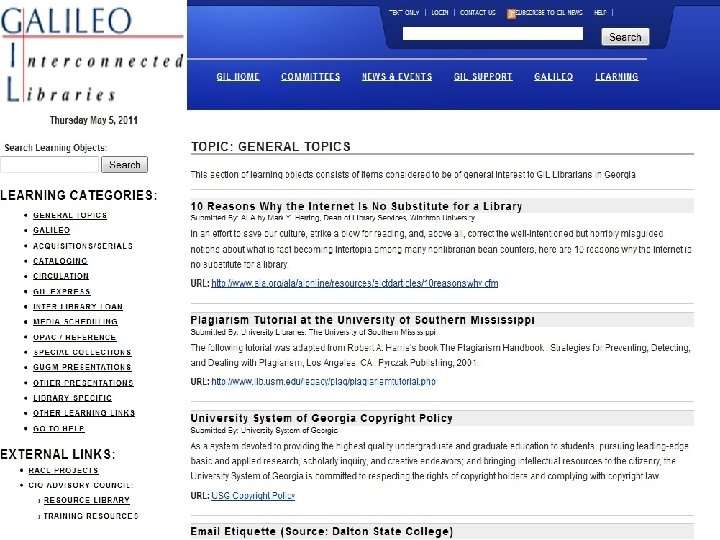
Task: Focus the Search Learning Objects field
Action: pos(50,164)
